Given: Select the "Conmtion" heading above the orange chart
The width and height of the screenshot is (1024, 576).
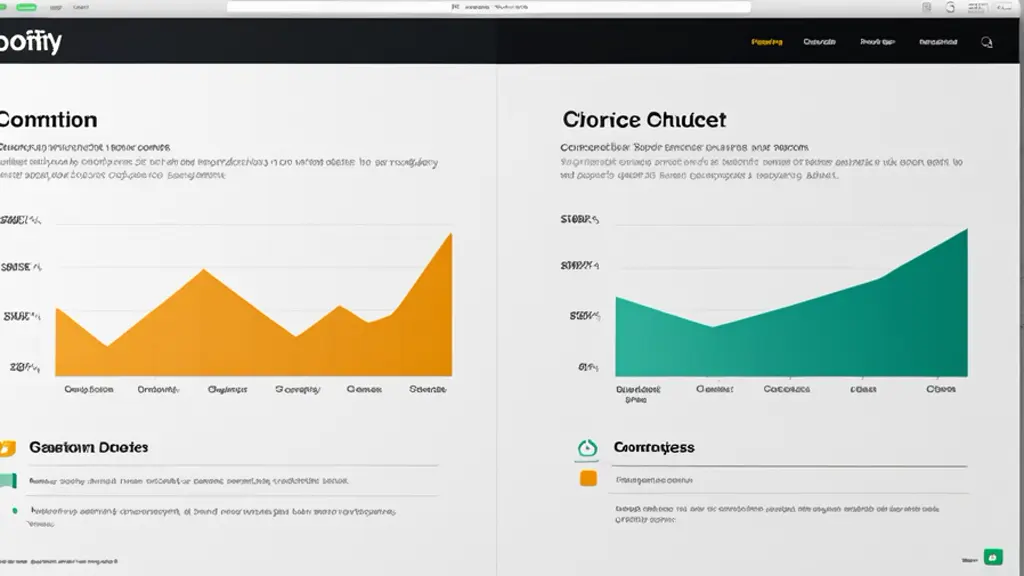Looking at the screenshot, I should click(48, 120).
